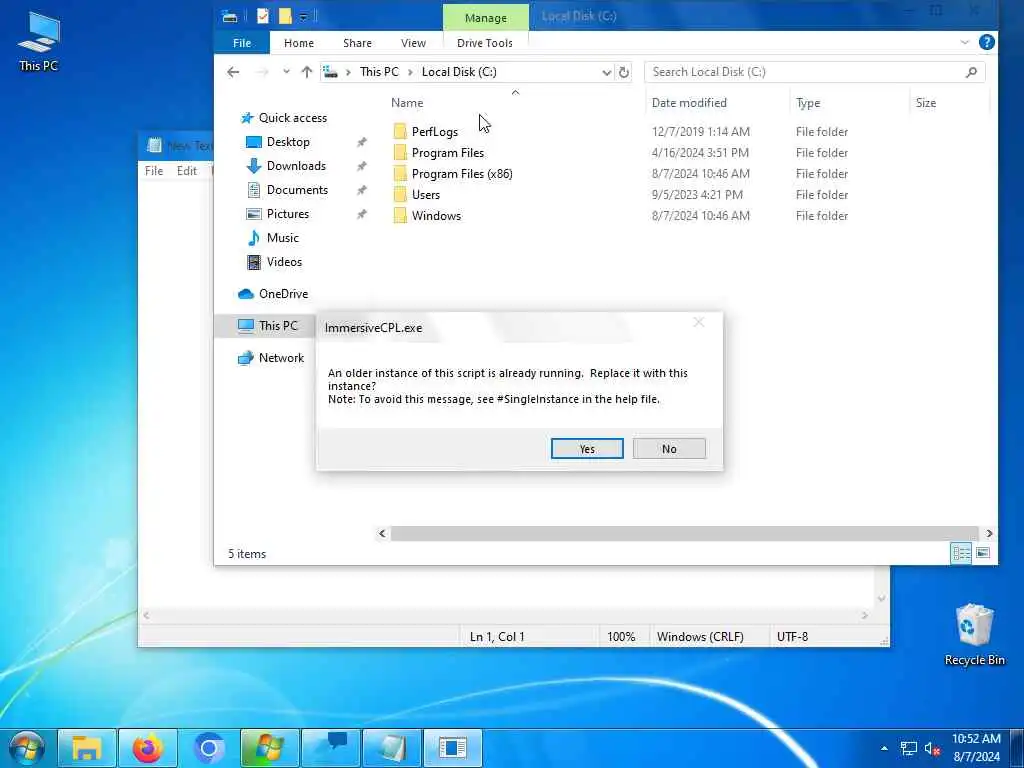Open the File tab in Explorer
This screenshot has height=768, width=1024.
click(x=242, y=43)
